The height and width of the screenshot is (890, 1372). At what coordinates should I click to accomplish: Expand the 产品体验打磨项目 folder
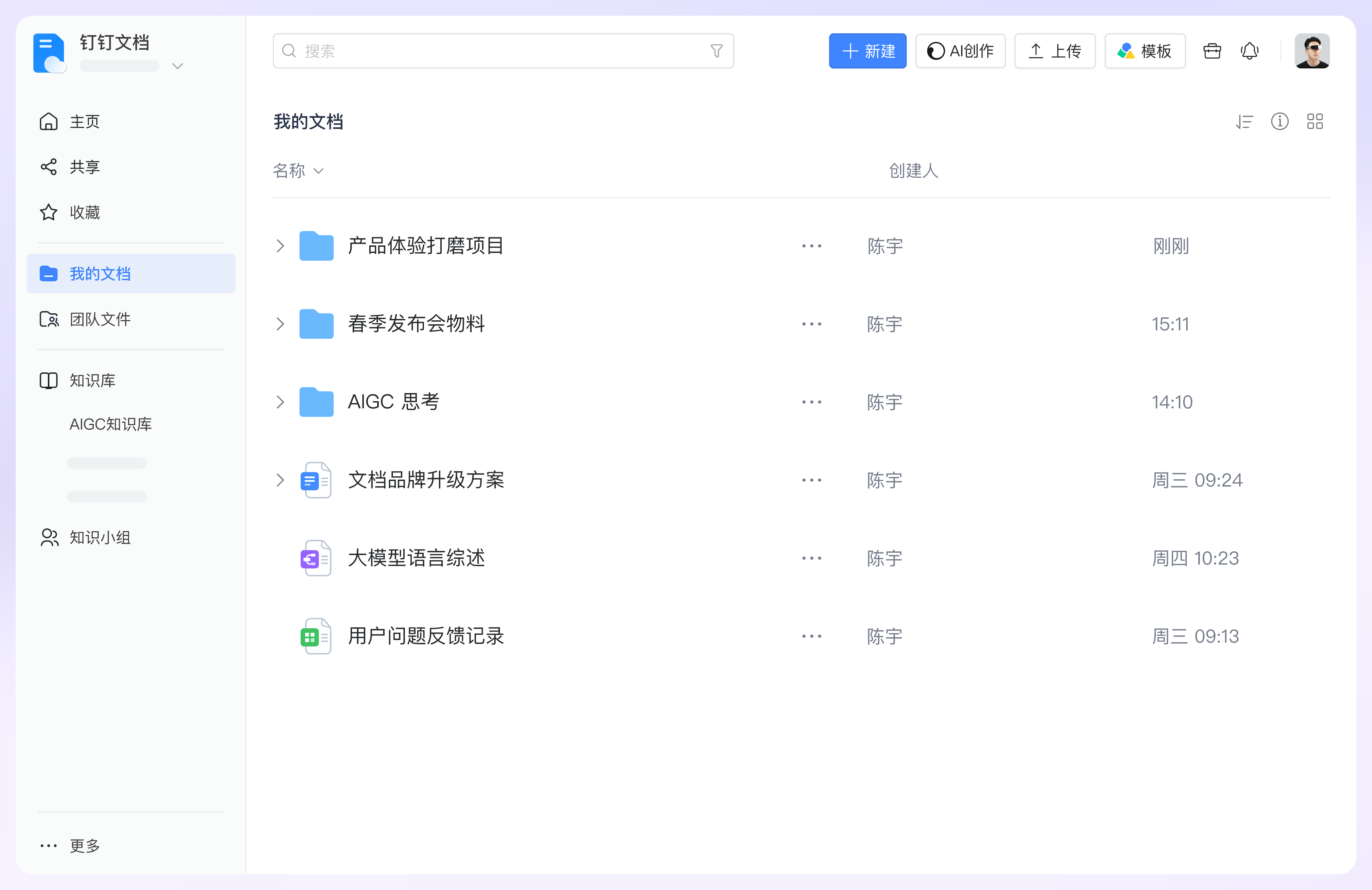pos(280,246)
